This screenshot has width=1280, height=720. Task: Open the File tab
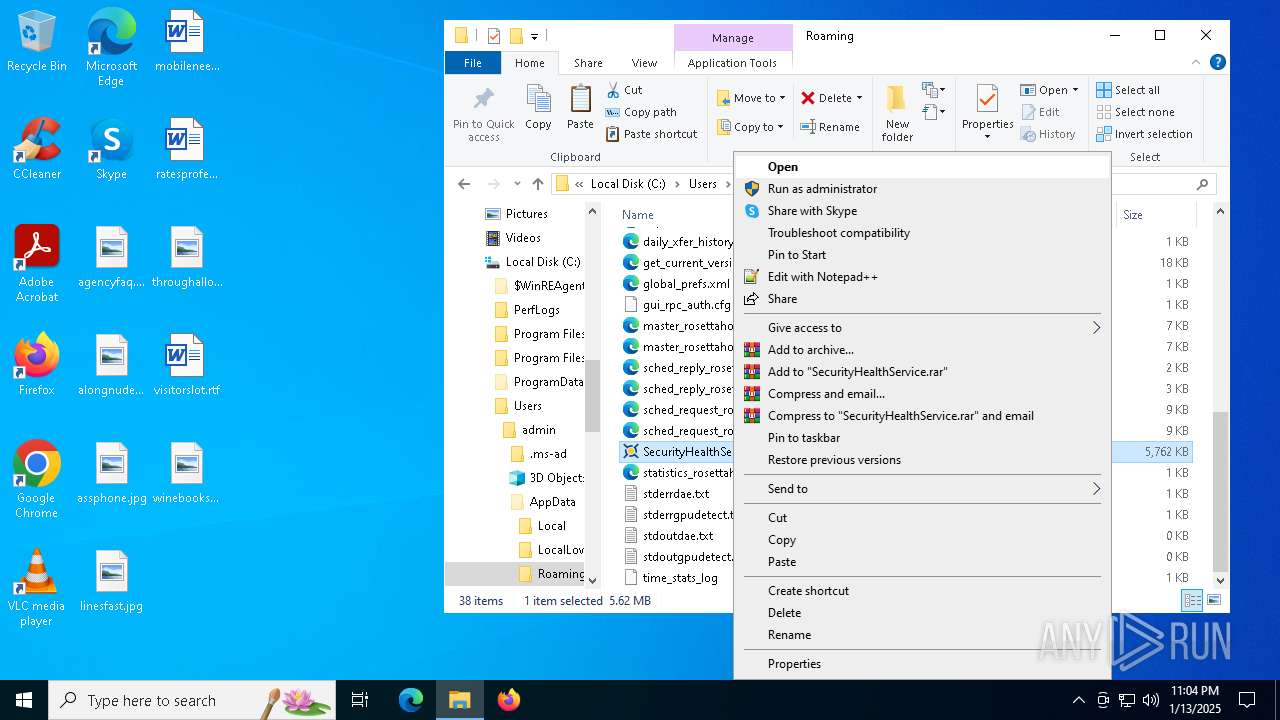[473, 63]
